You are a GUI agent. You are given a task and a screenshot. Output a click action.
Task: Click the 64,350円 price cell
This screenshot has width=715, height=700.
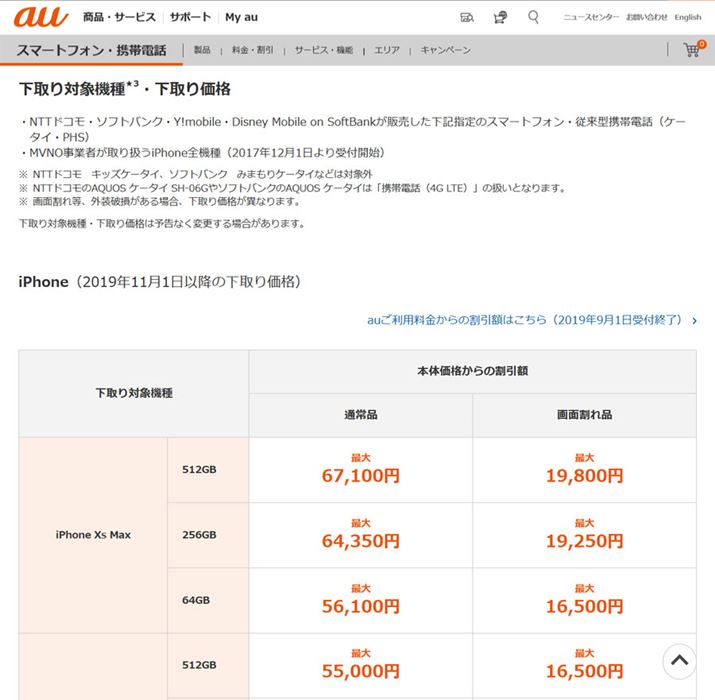(361, 535)
